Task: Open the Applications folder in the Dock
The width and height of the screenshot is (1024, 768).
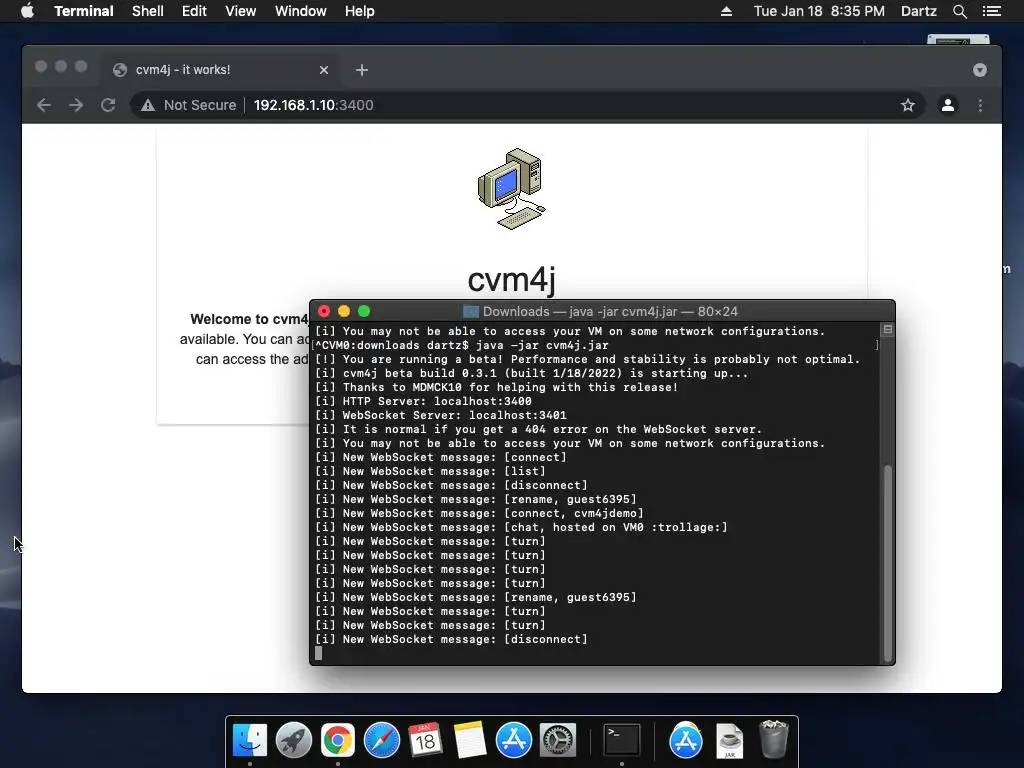Action: [x=686, y=740]
